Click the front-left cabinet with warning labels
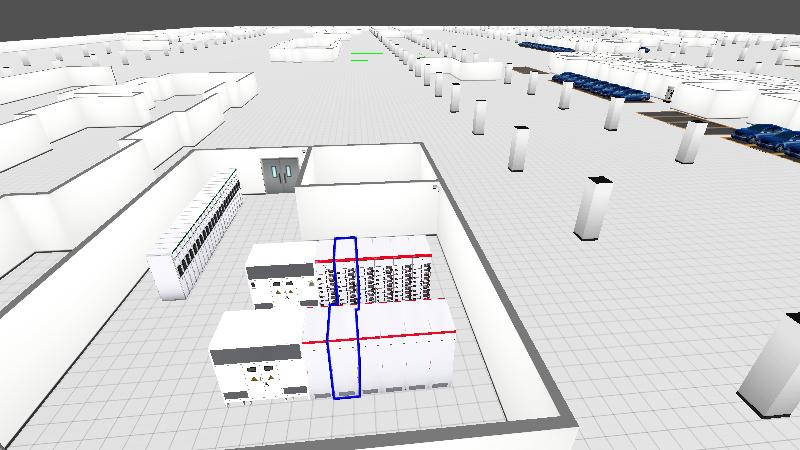The image size is (800, 450). pos(255,360)
